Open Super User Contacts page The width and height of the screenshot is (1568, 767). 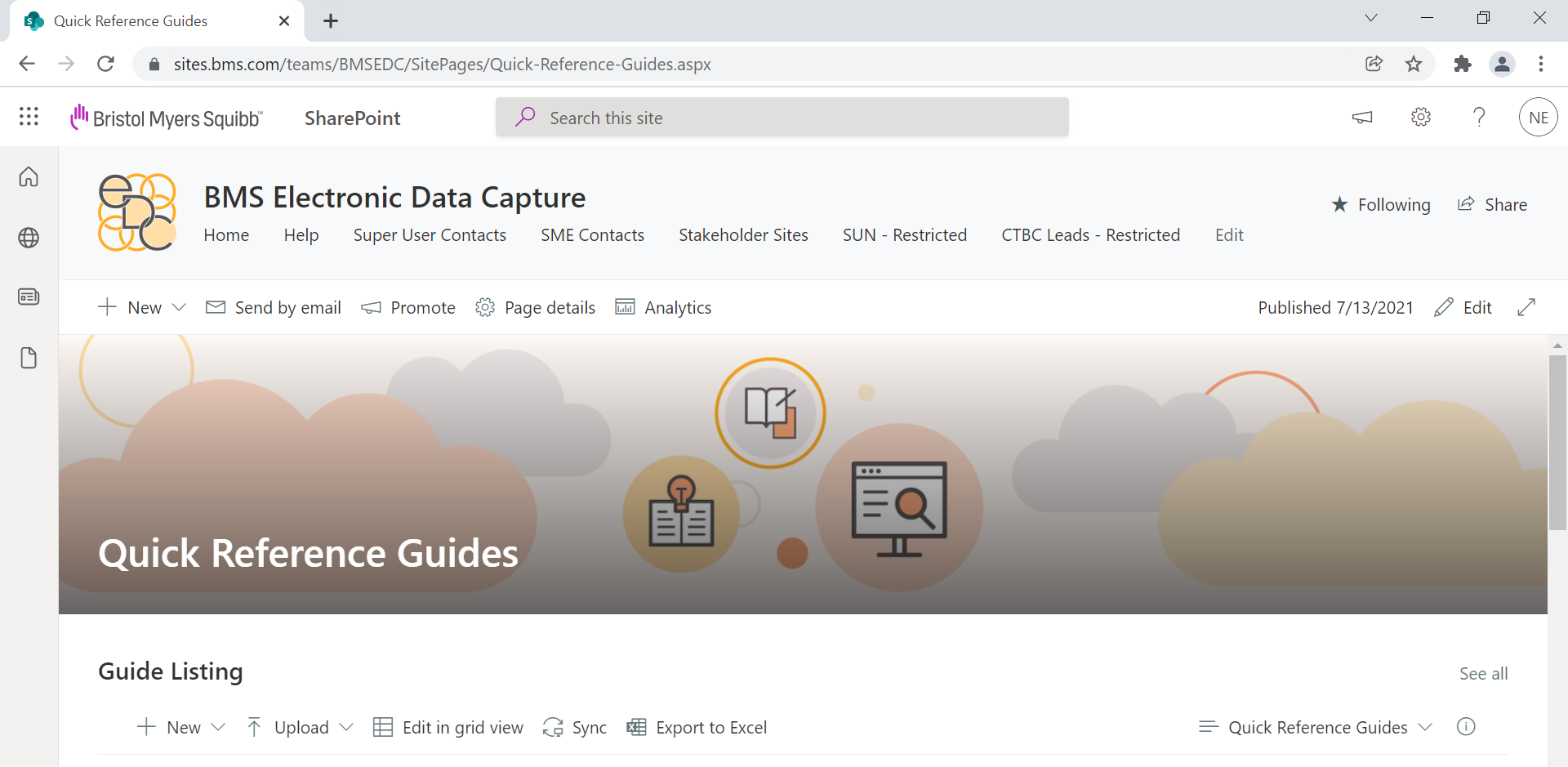point(430,235)
